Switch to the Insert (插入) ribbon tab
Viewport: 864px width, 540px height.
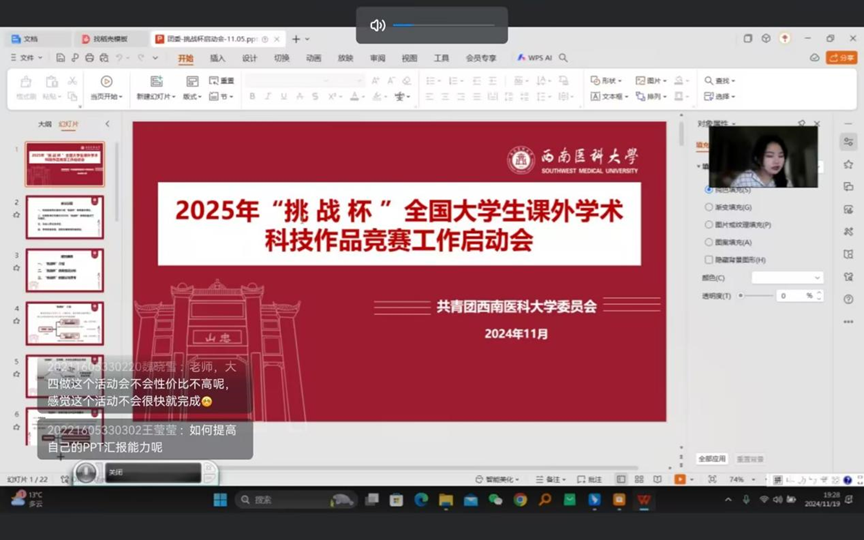(x=218, y=58)
